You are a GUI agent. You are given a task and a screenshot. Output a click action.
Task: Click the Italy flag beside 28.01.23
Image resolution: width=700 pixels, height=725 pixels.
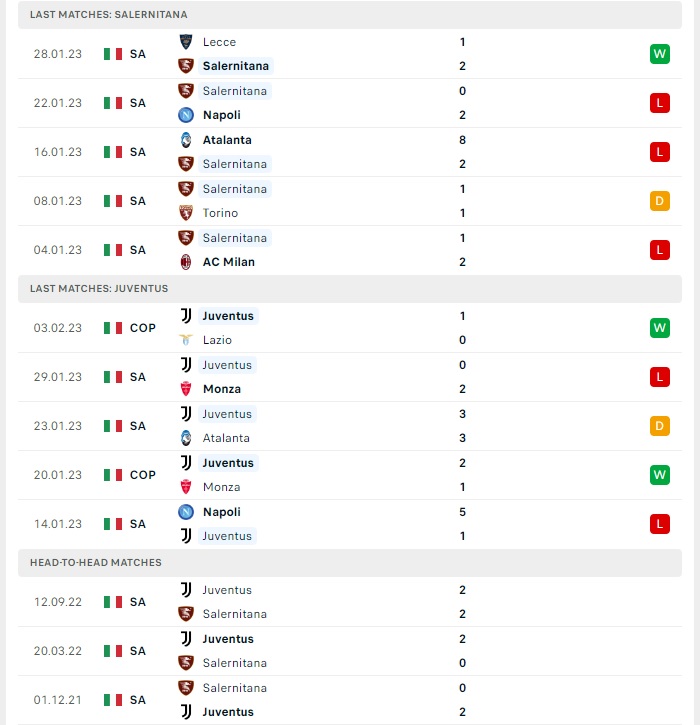click(113, 54)
